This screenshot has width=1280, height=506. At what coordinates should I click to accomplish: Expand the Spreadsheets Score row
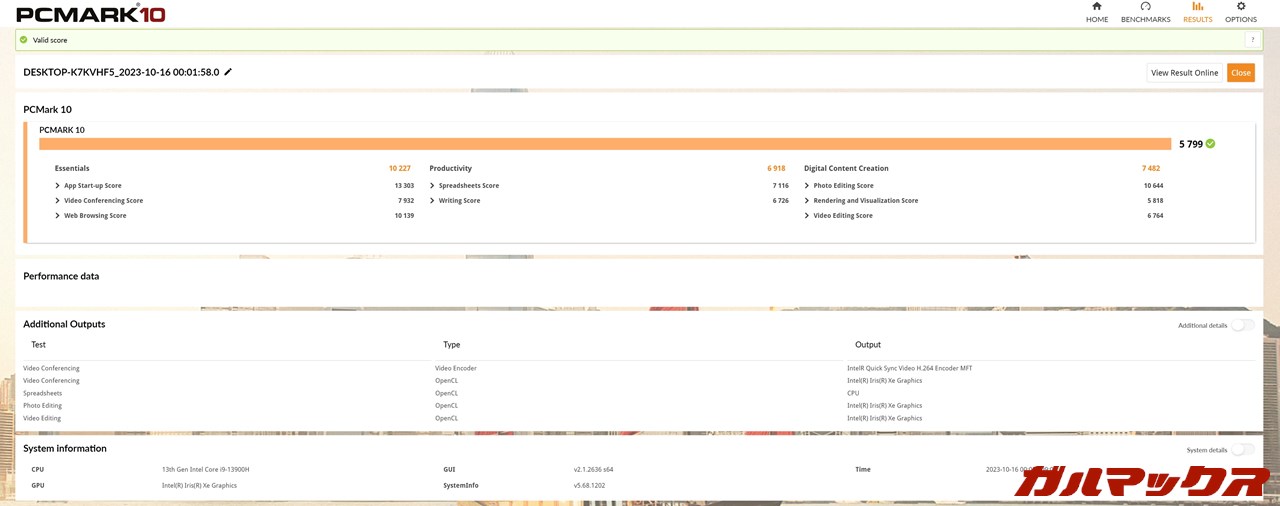pyautogui.click(x=432, y=186)
